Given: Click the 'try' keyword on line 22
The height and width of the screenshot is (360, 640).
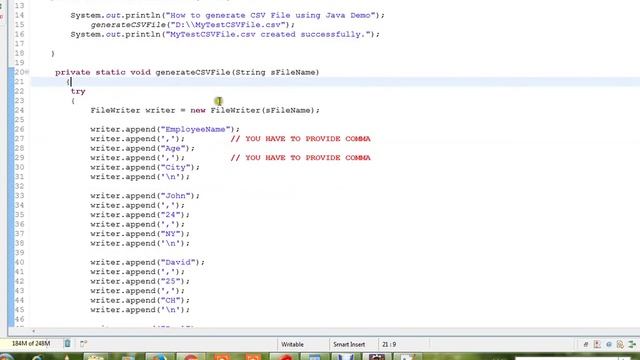Looking at the screenshot, I should (78, 91).
